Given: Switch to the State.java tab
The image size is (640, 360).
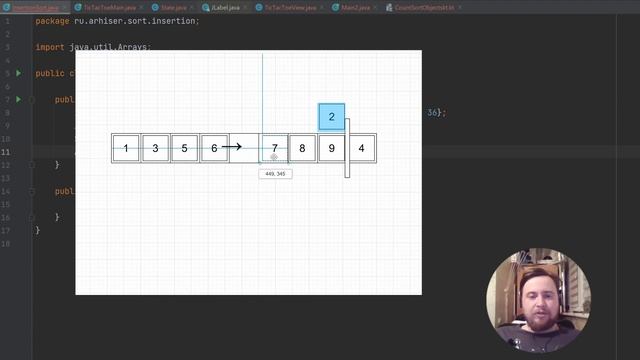Looking at the screenshot, I should point(173,7).
